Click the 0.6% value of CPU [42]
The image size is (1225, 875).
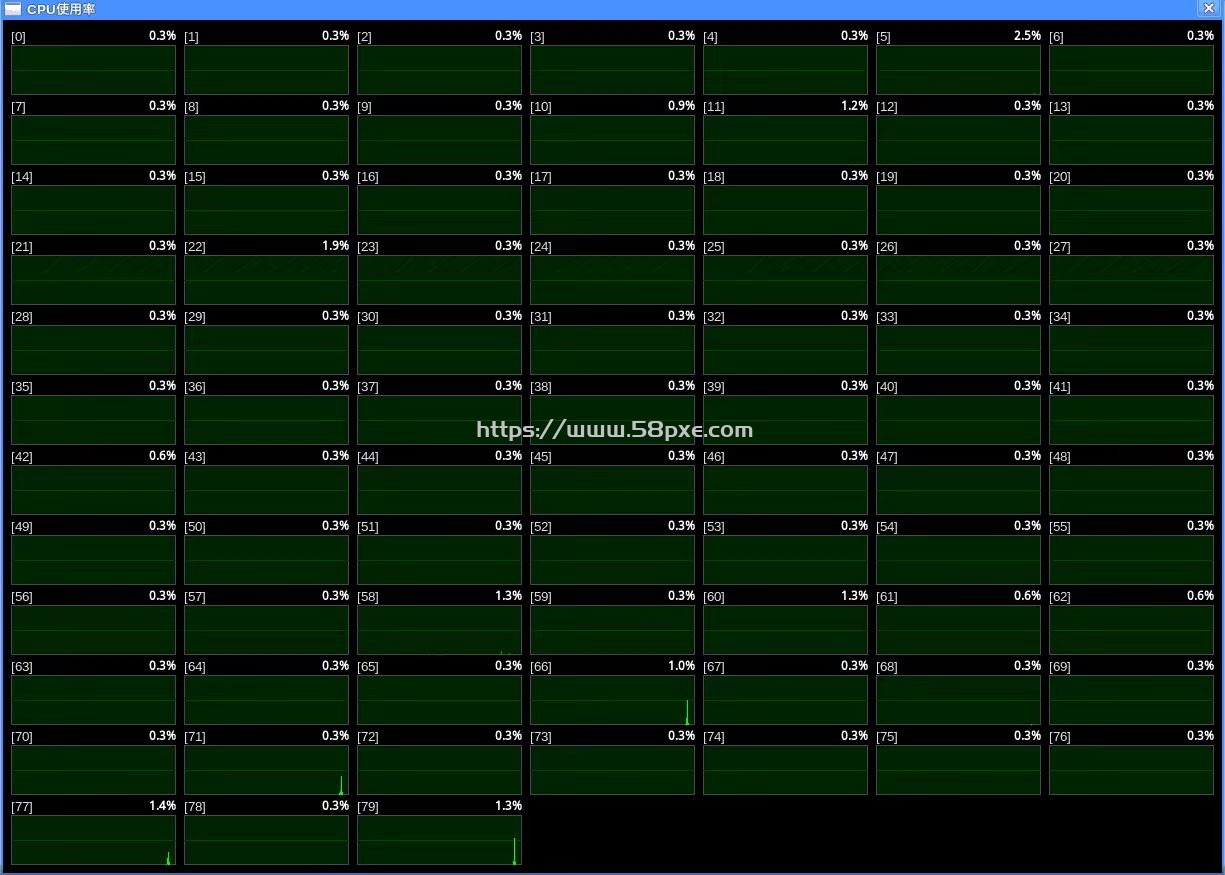point(162,456)
